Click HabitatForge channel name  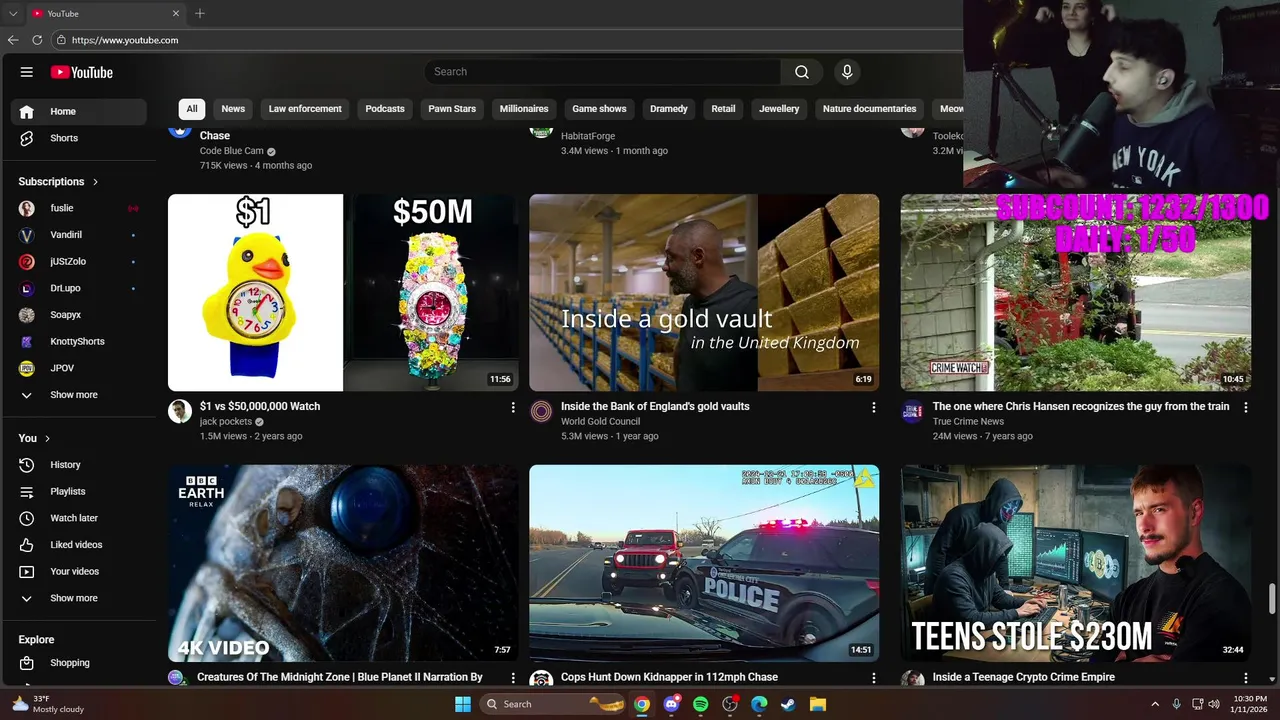pos(588,136)
